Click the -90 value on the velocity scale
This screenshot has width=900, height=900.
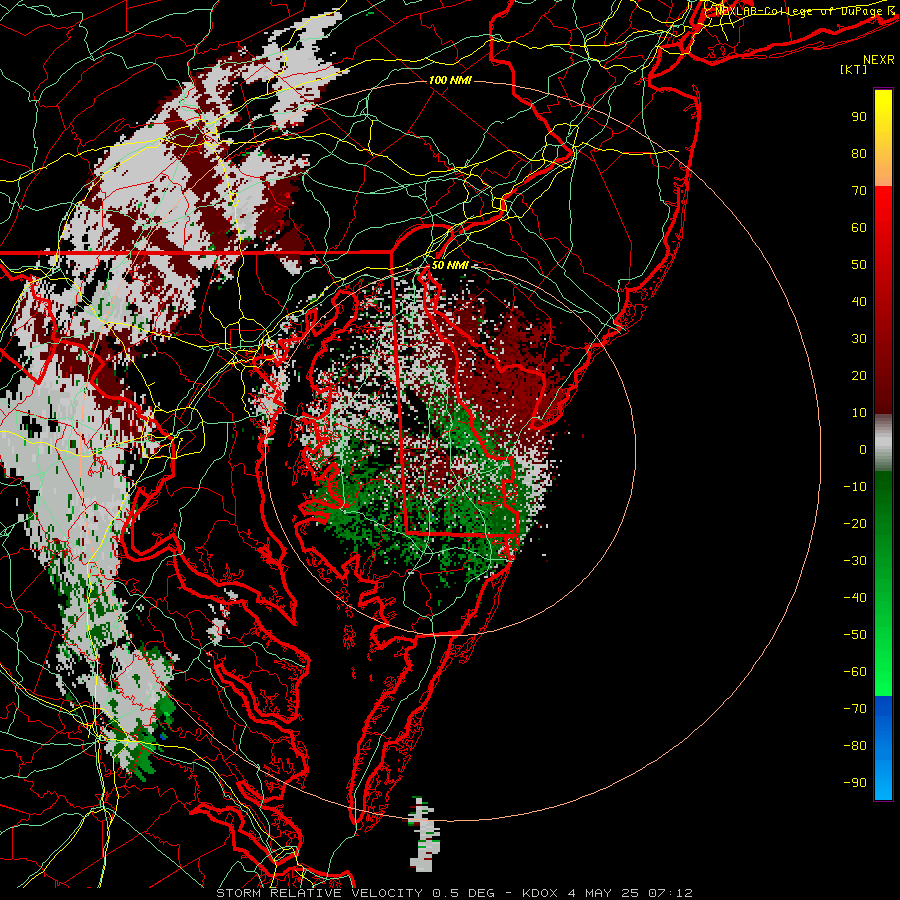click(855, 783)
